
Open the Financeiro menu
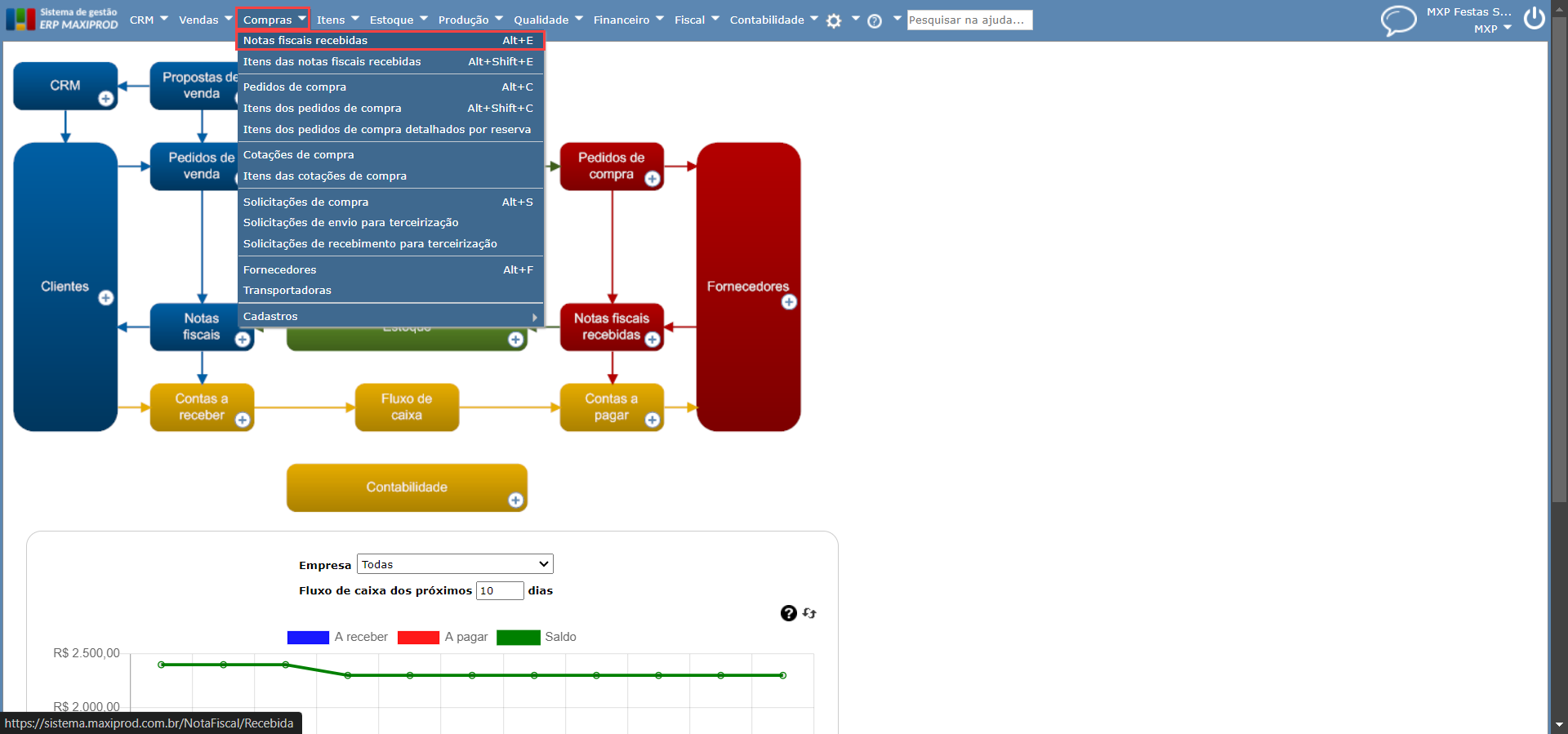click(x=629, y=20)
